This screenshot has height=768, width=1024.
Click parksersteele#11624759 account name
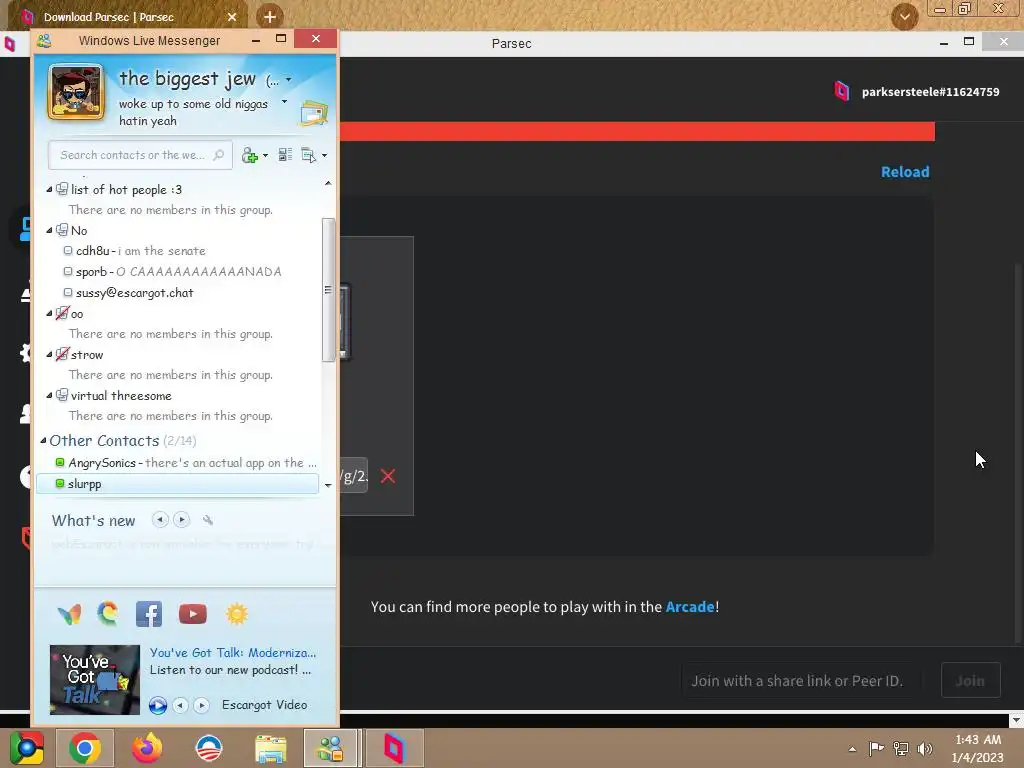click(x=931, y=92)
